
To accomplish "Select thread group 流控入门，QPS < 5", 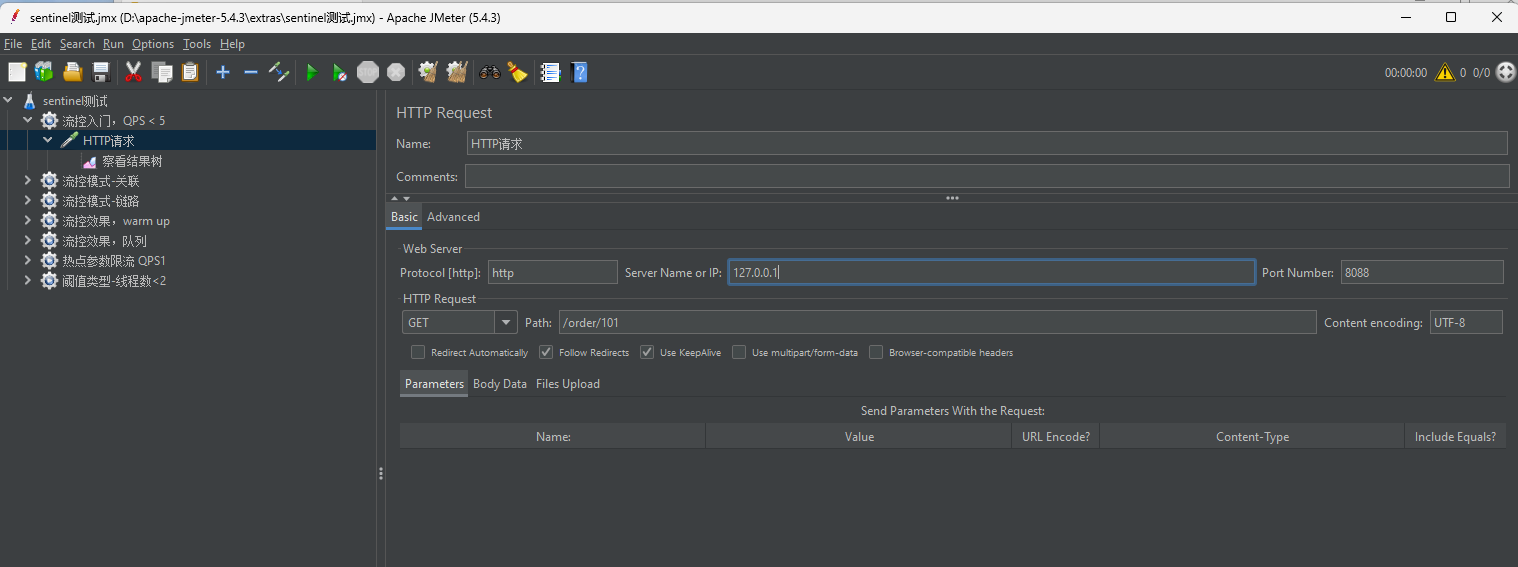I will click(x=113, y=121).
